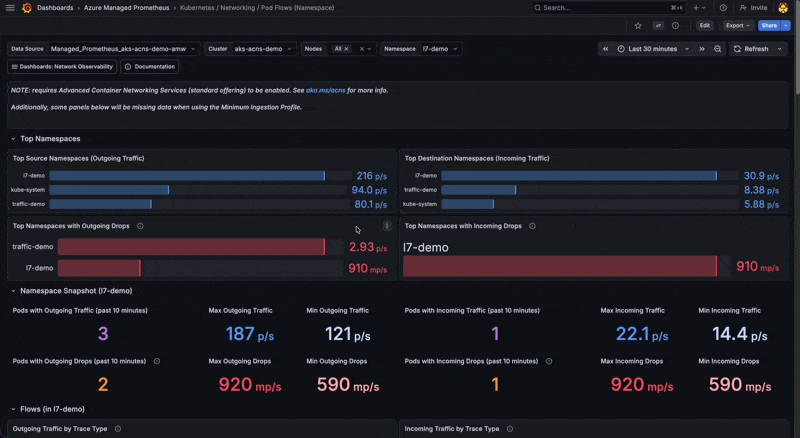The image size is (800, 438).
Task: Click the blue Share button
Action: click(x=769, y=26)
